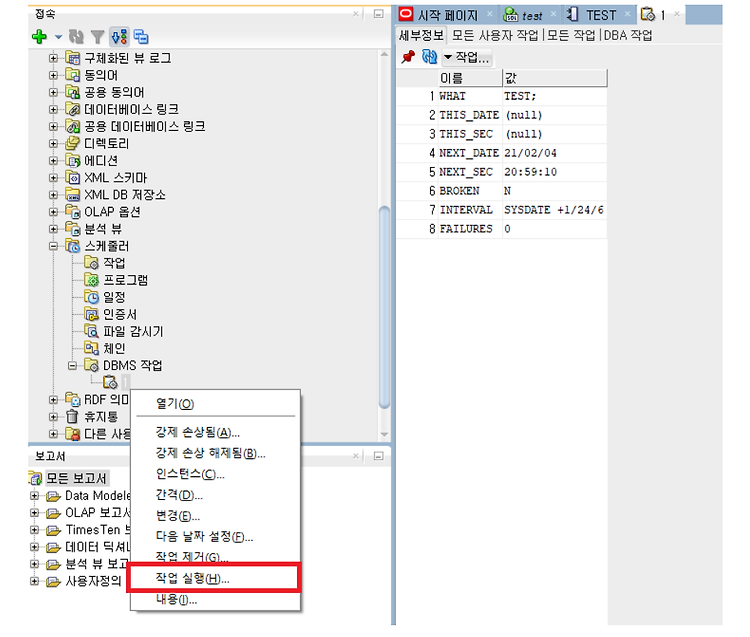Open the 모든 작업 subtab
Screen dimensions: 750x637
pos(571,35)
